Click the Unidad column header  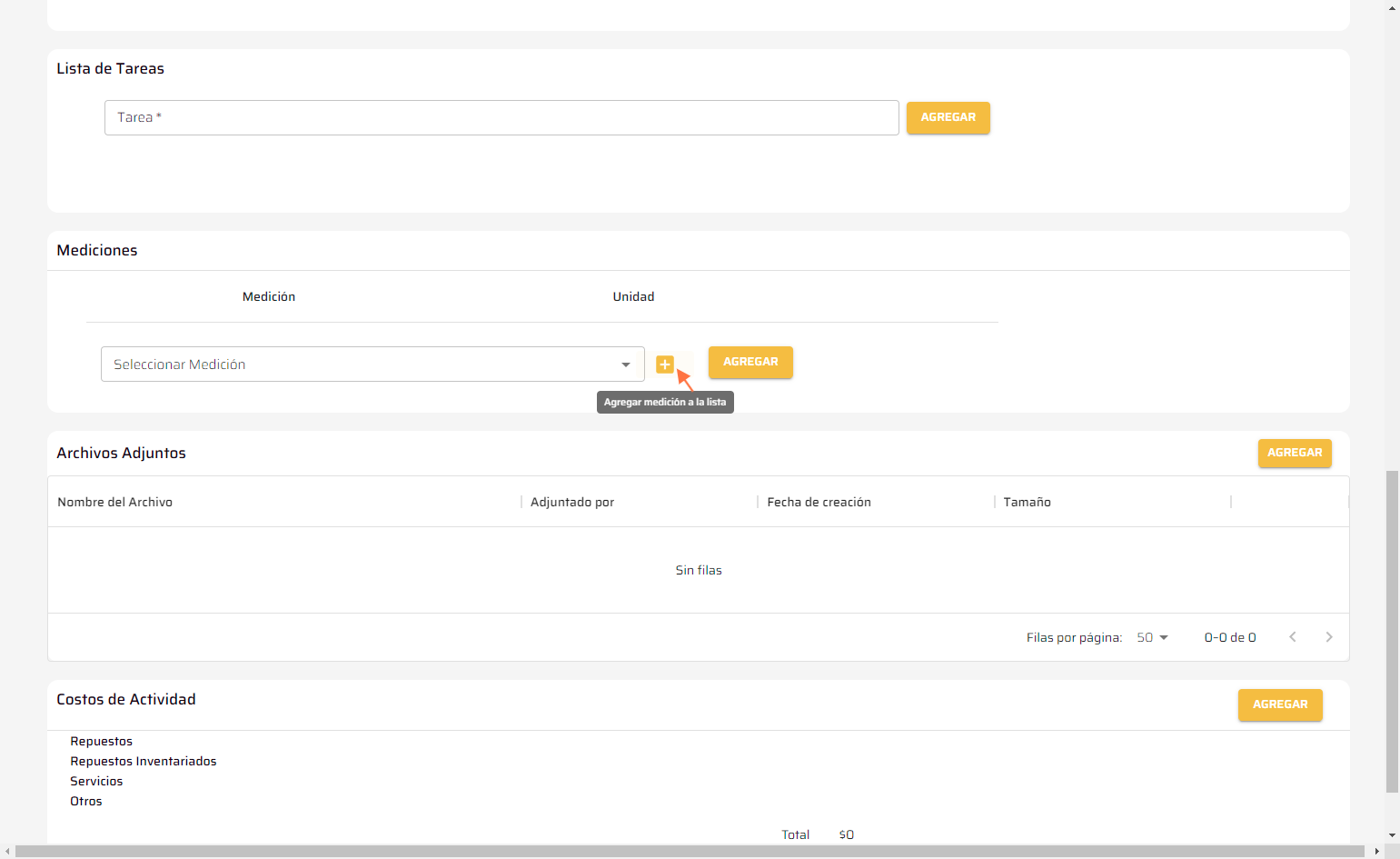point(633,296)
